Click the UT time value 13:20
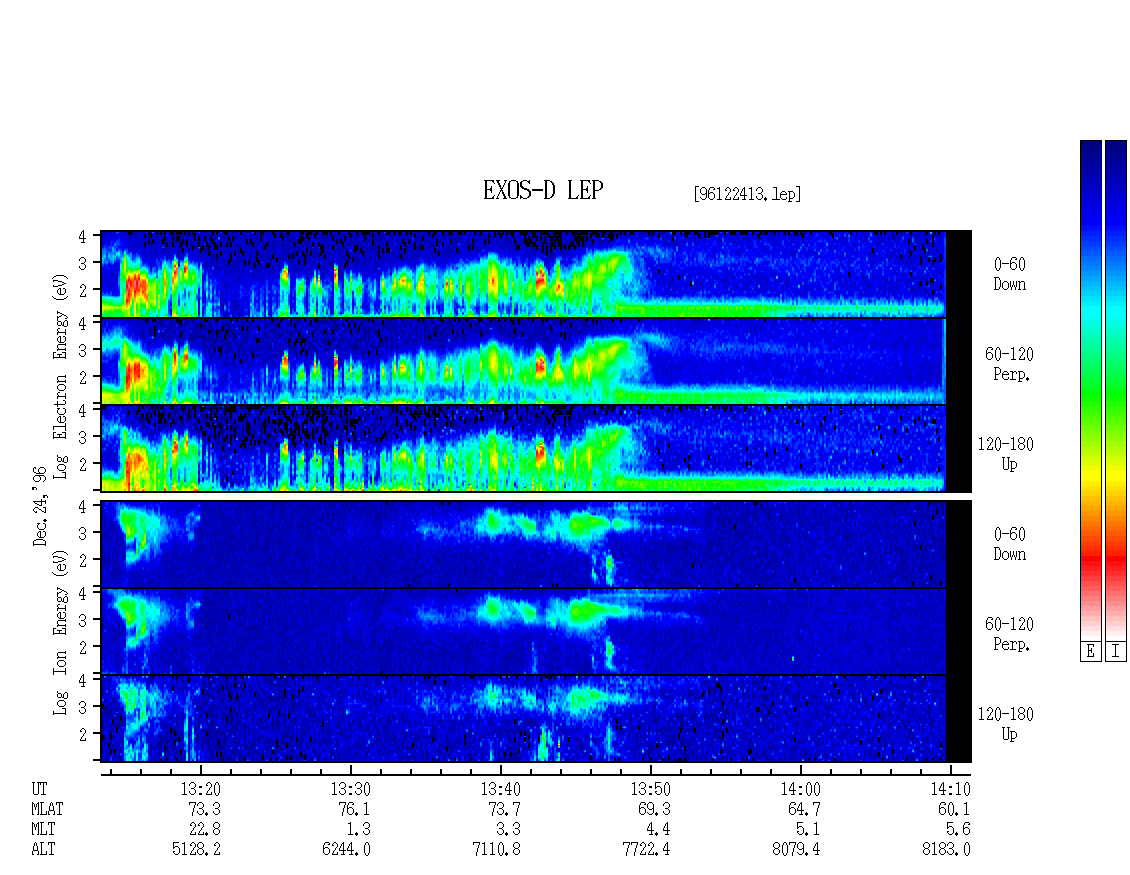Screen dimensions: 1130x875 coord(200,789)
